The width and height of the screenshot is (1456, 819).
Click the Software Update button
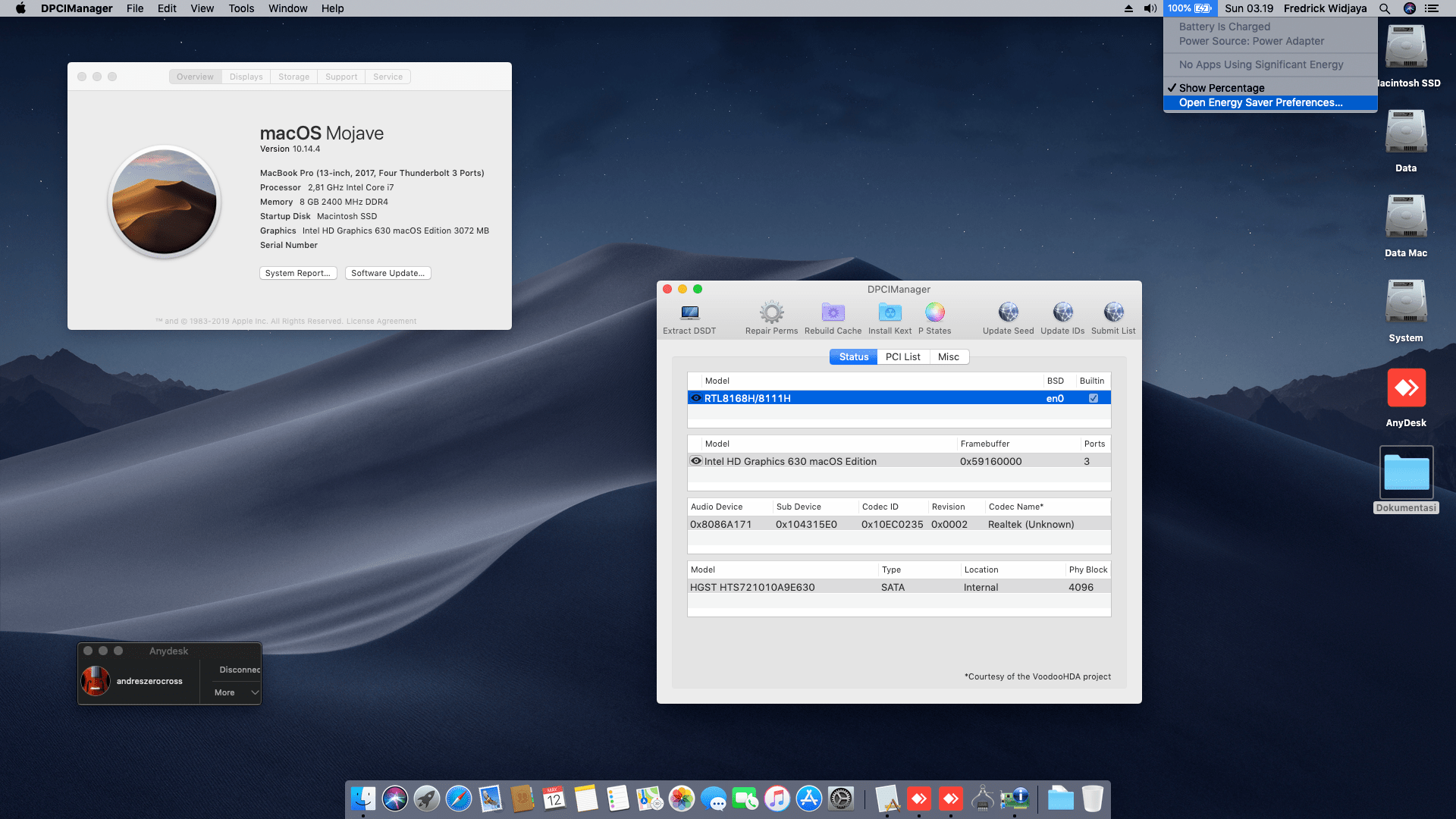tap(388, 273)
